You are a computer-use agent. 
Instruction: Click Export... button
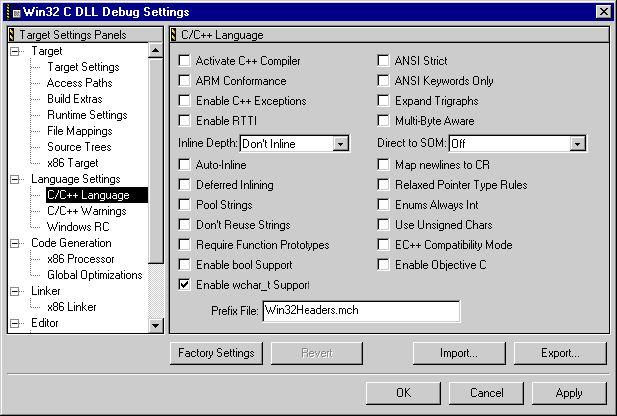560,353
